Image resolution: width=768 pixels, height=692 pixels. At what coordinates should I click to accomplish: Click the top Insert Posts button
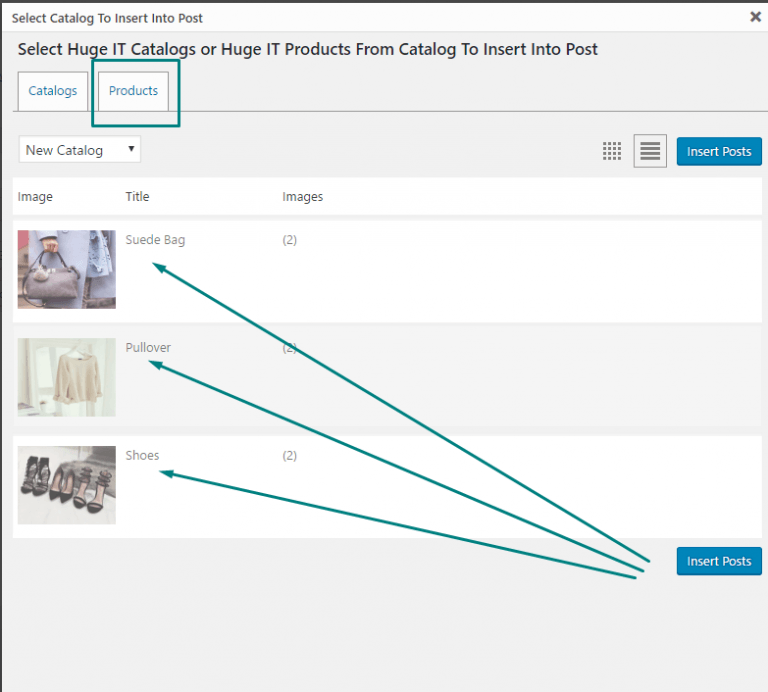point(719,151)
